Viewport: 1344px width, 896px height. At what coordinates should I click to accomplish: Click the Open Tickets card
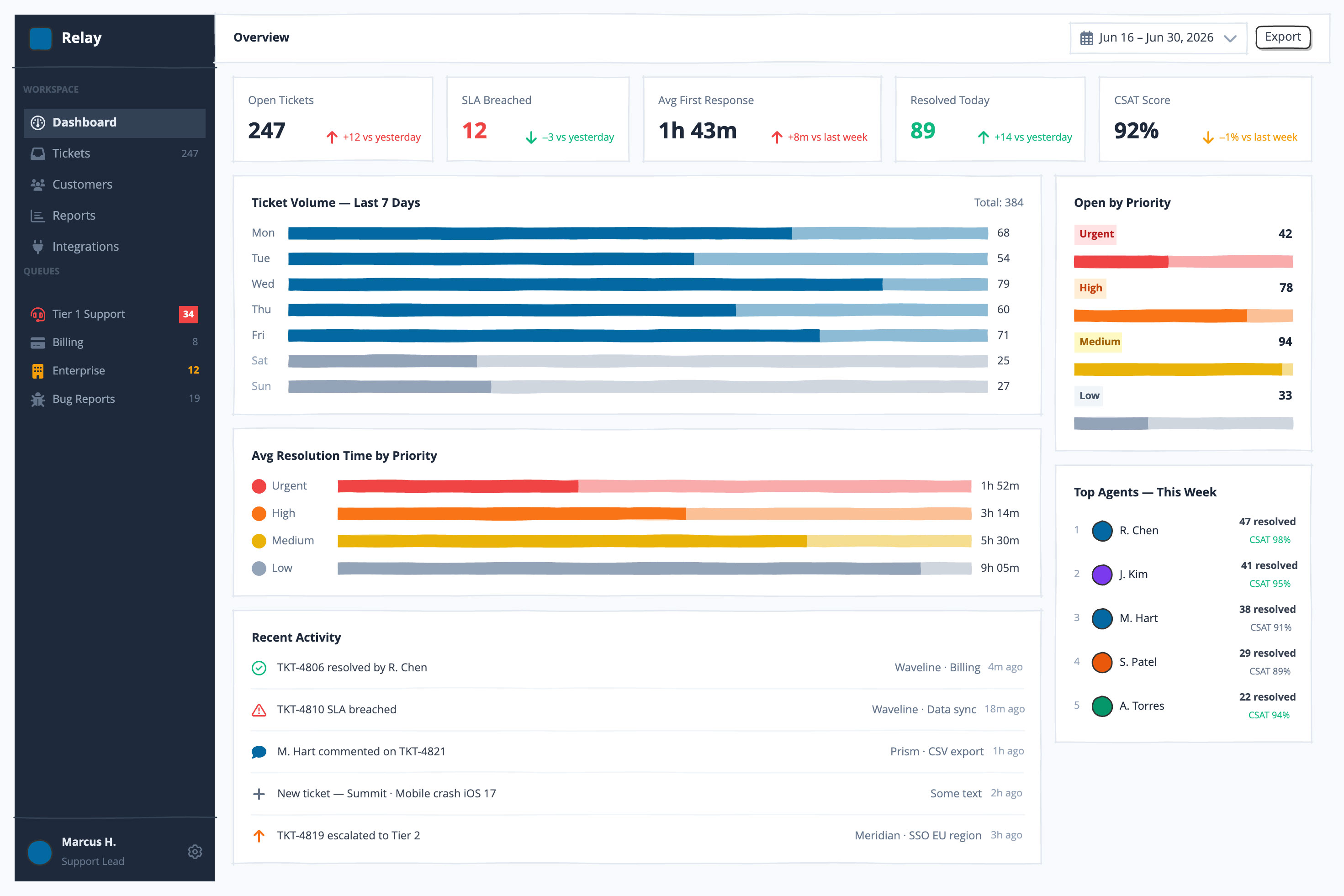333,119
